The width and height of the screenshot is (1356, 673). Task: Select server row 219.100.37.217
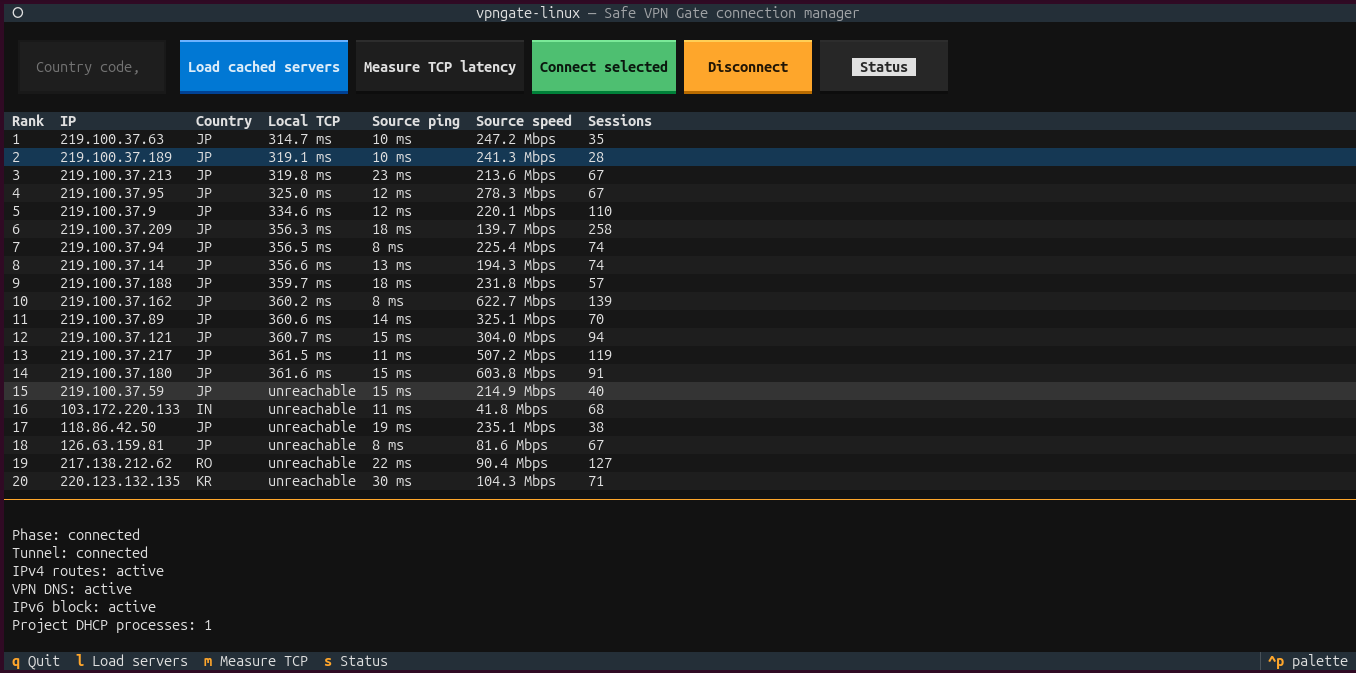tap(678, 355)
